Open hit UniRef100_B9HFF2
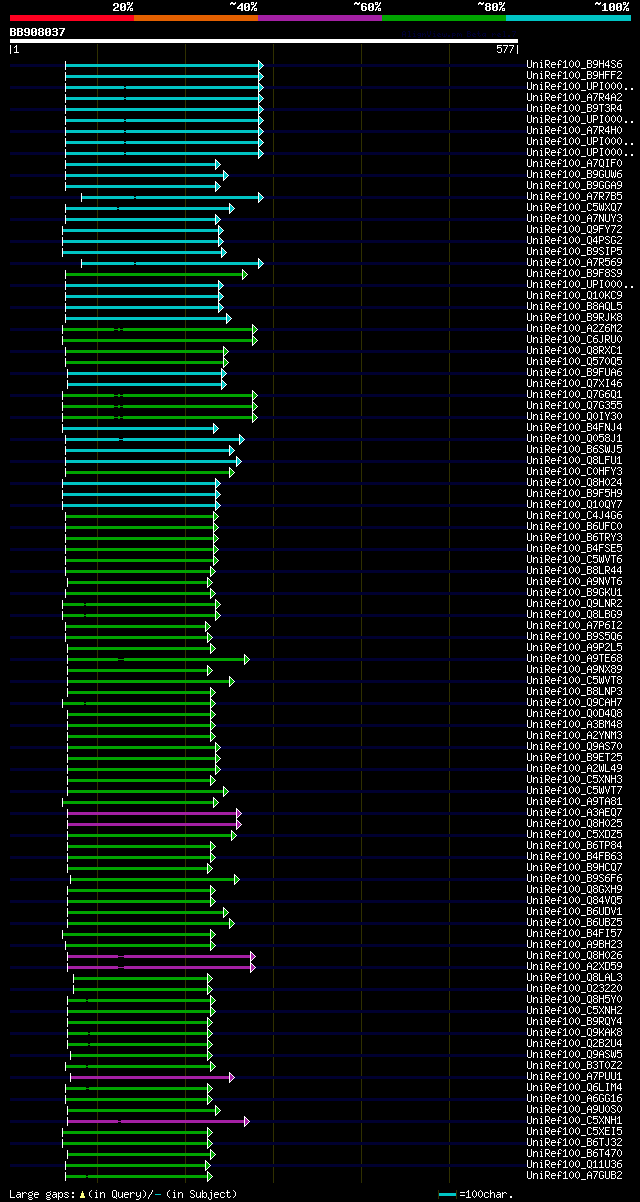640x1202 pixels. coord(574,75)
